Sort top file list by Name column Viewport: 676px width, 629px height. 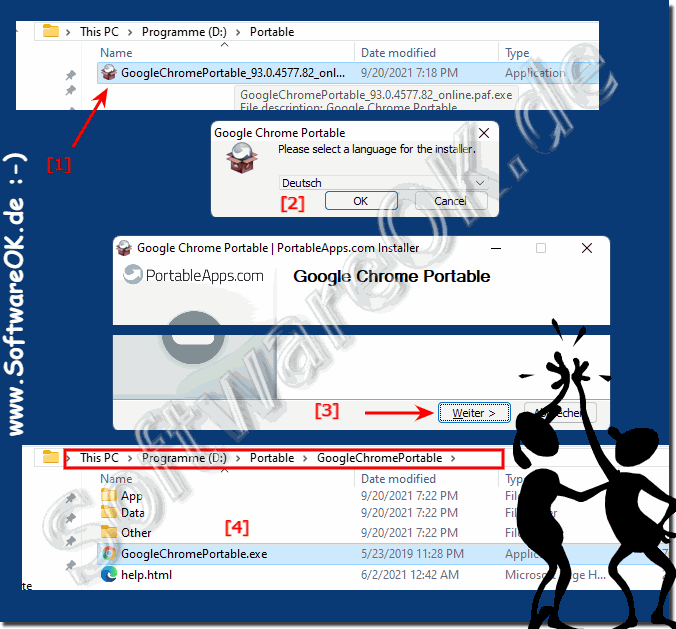click(x=116, y=53)
